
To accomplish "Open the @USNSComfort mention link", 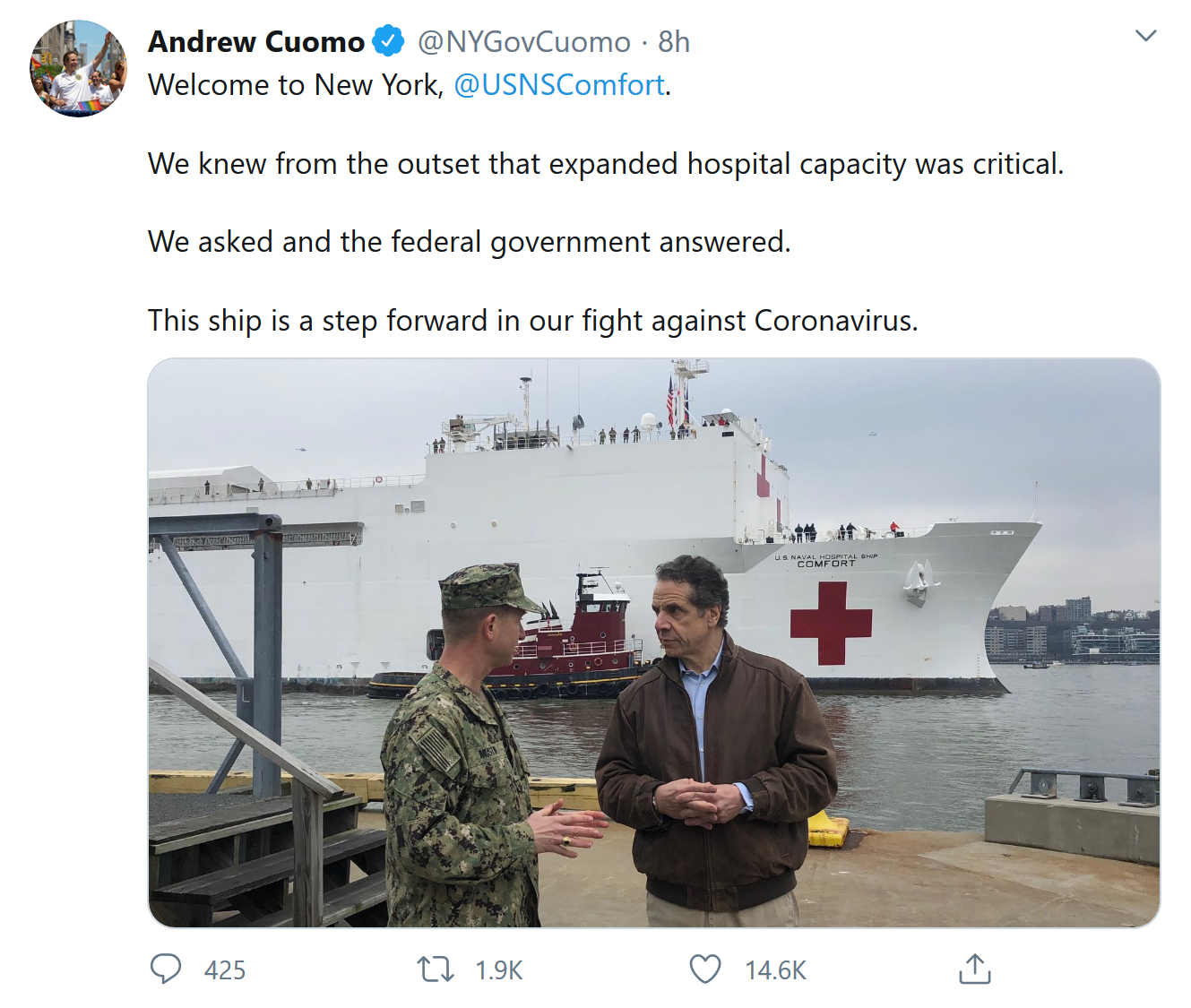I will tap(559, 85).
